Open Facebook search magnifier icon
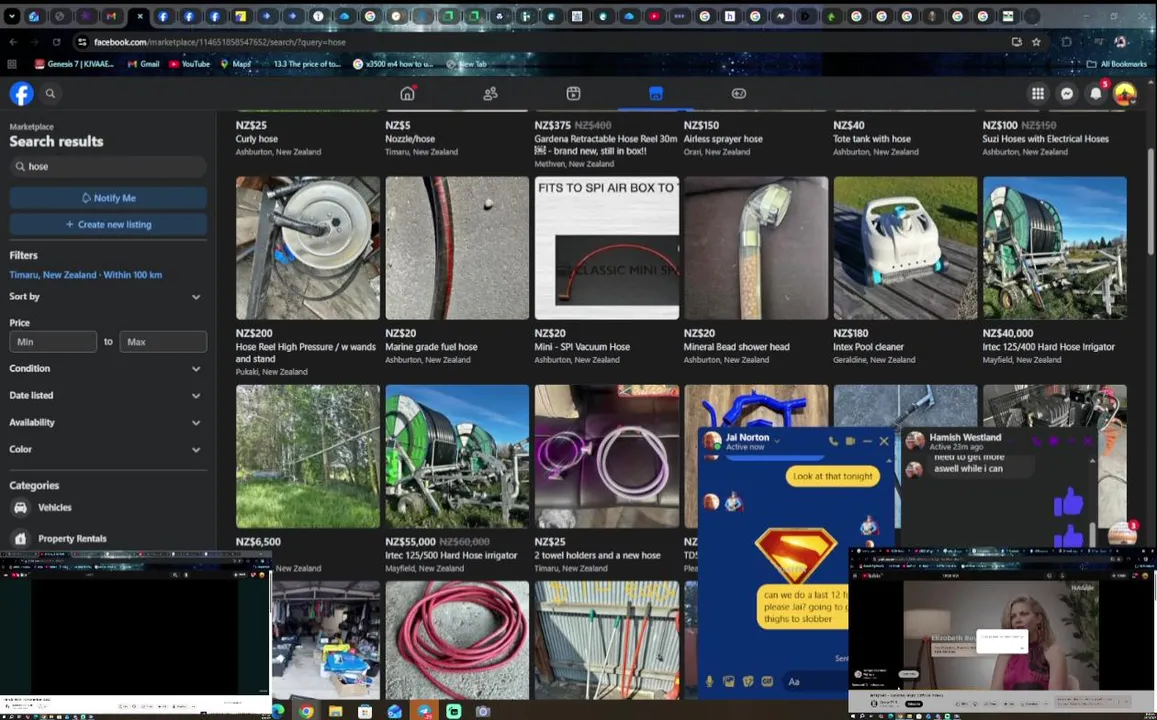This screenshot has width=1157, height=720. (50, 94)
